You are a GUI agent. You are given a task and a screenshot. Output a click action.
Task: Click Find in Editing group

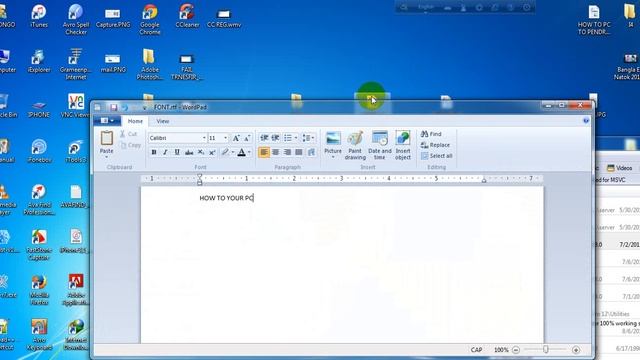point(431,134)
